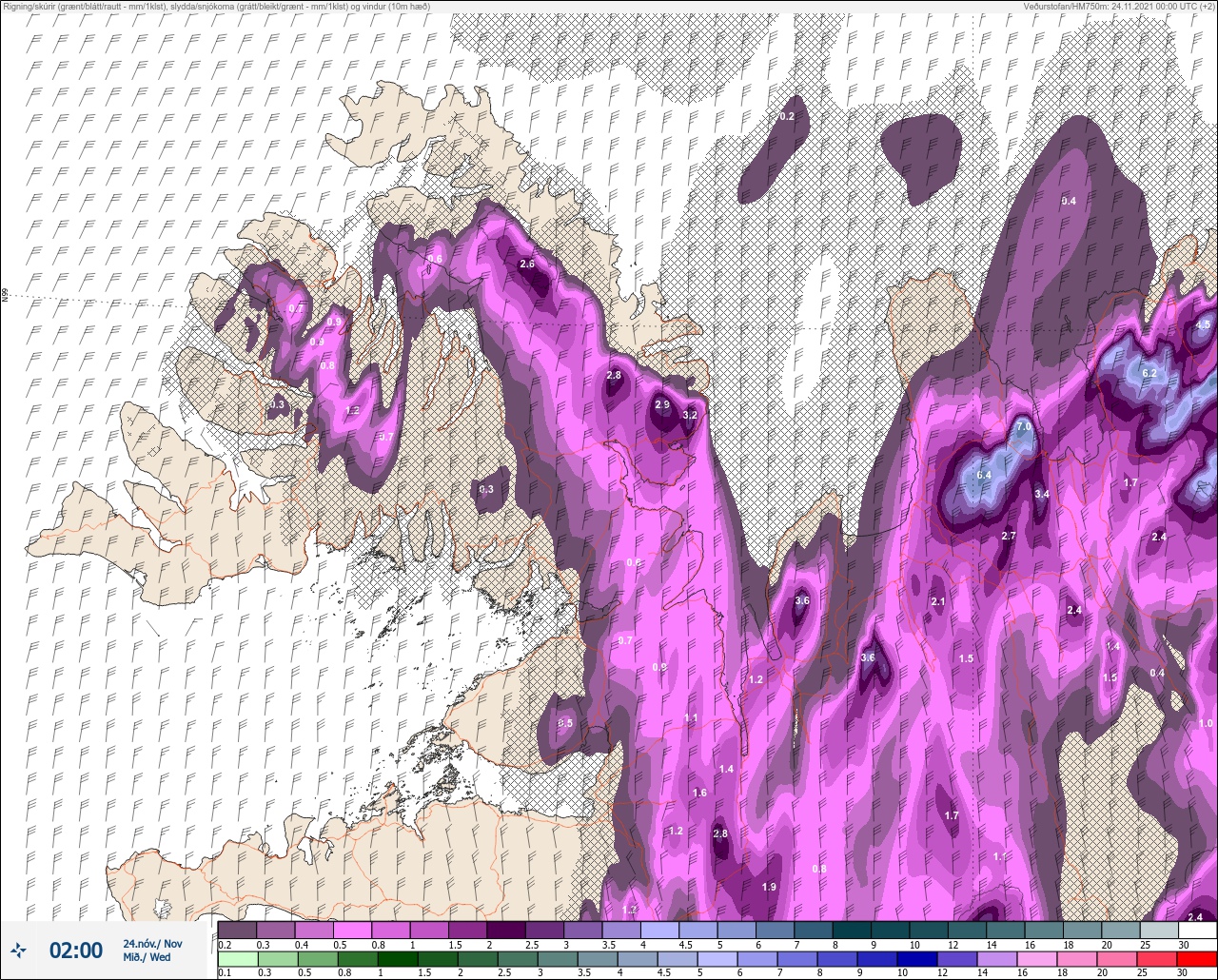Click the 2.9 precipitation value on map

662,404
